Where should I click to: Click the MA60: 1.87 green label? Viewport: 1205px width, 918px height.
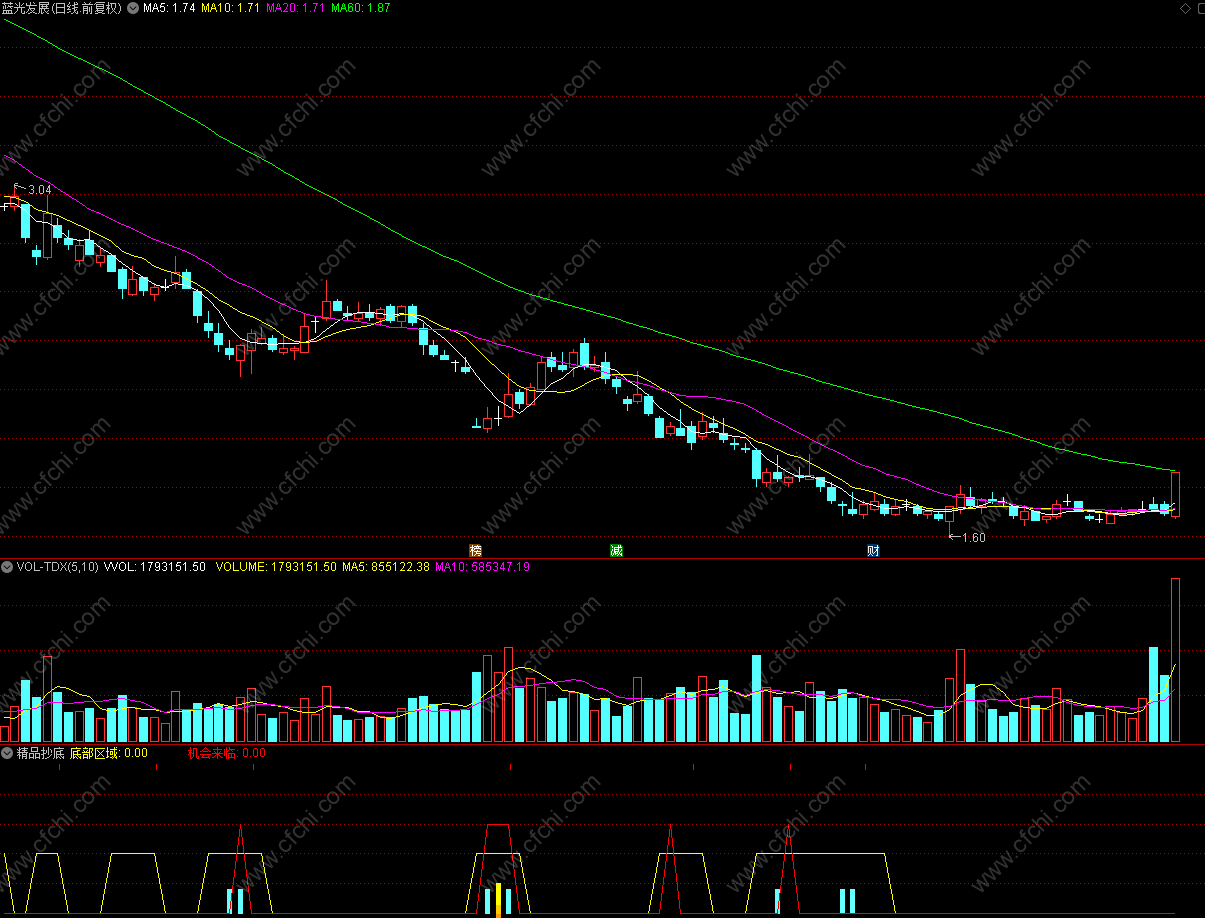click(x=360, y=8)
